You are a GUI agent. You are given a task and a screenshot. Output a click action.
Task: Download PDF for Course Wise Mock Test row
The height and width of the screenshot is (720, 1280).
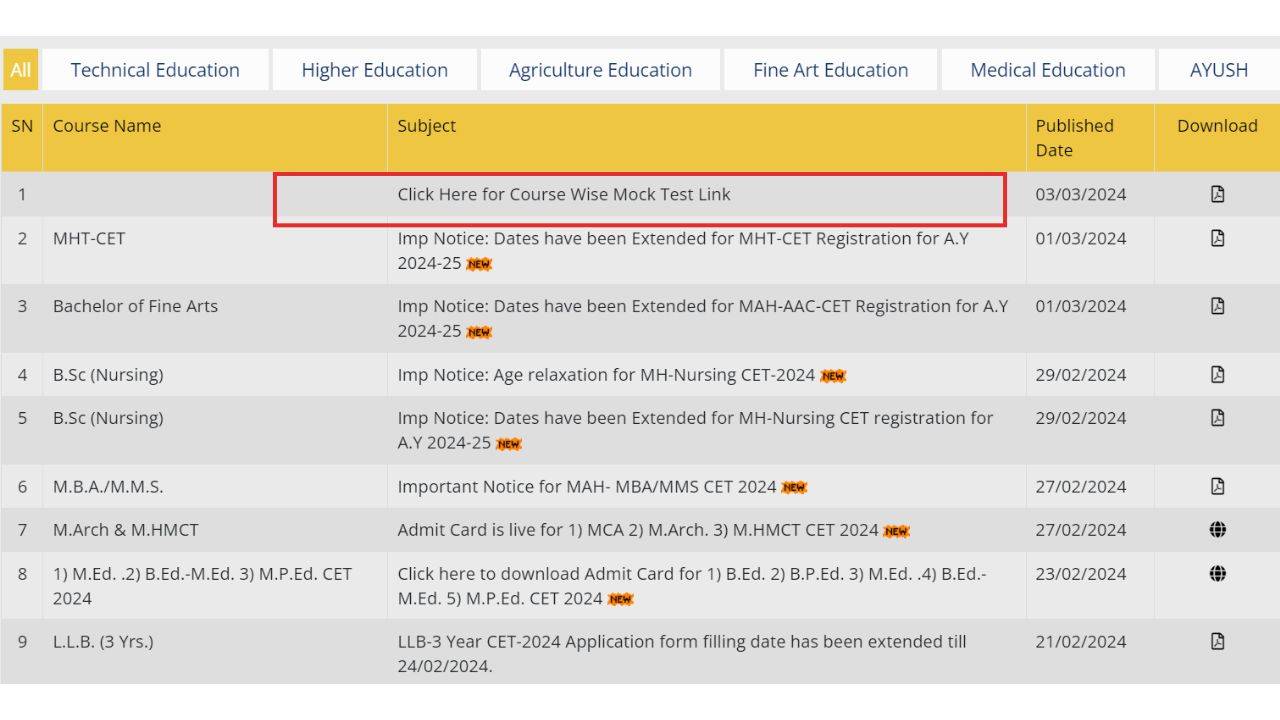(x=1216, y=194)
